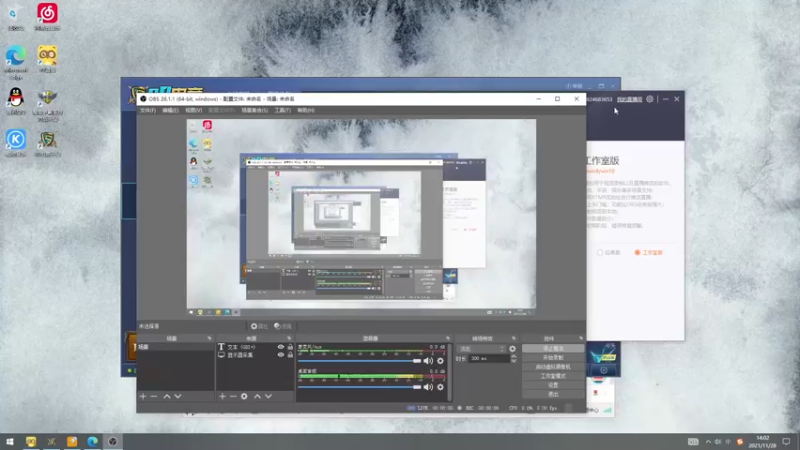Lock the text source
Viewport: 800px width, 450px height.
click(290, 347)
